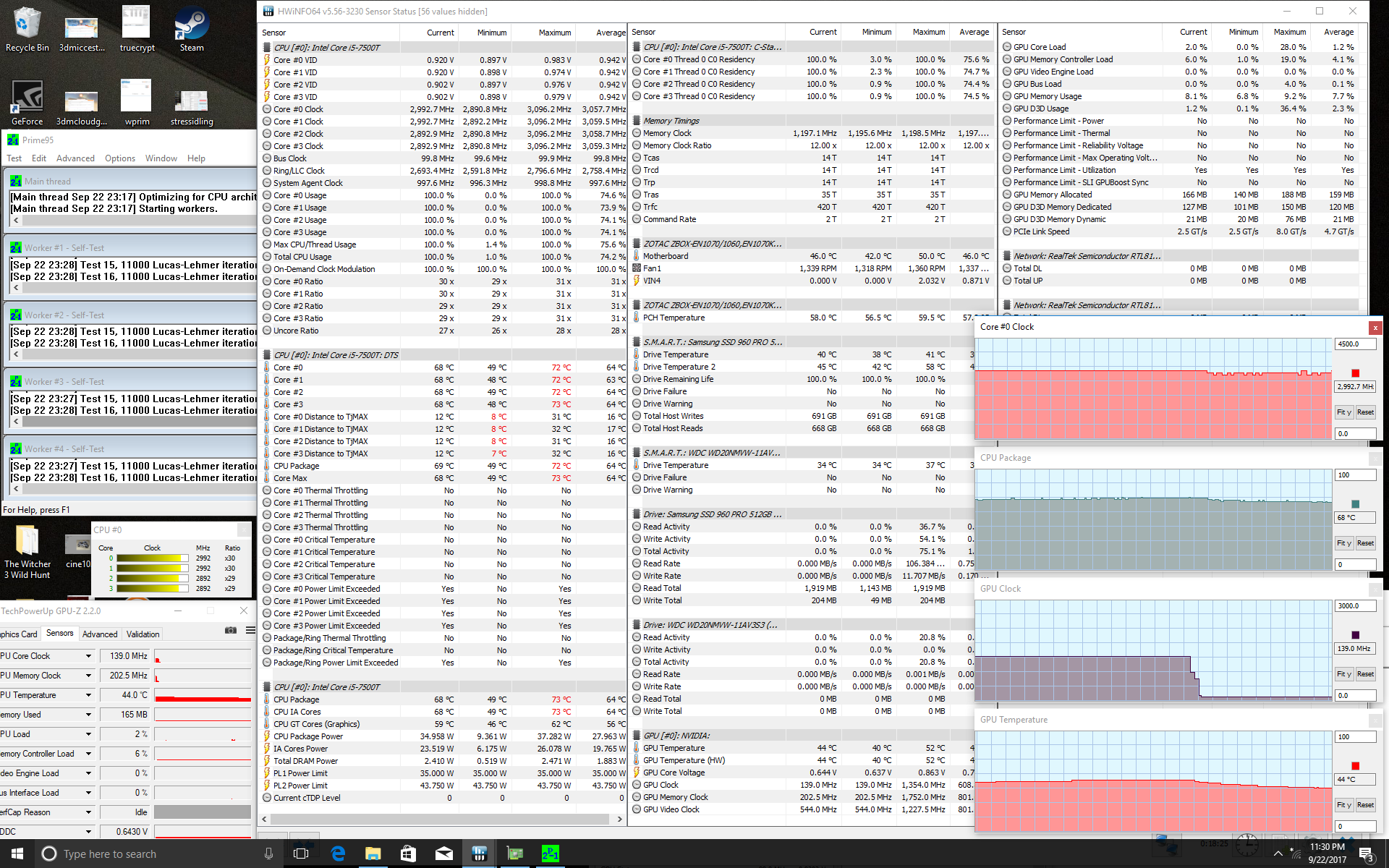Edit the 4500.0 max value field

[1355, 344]
